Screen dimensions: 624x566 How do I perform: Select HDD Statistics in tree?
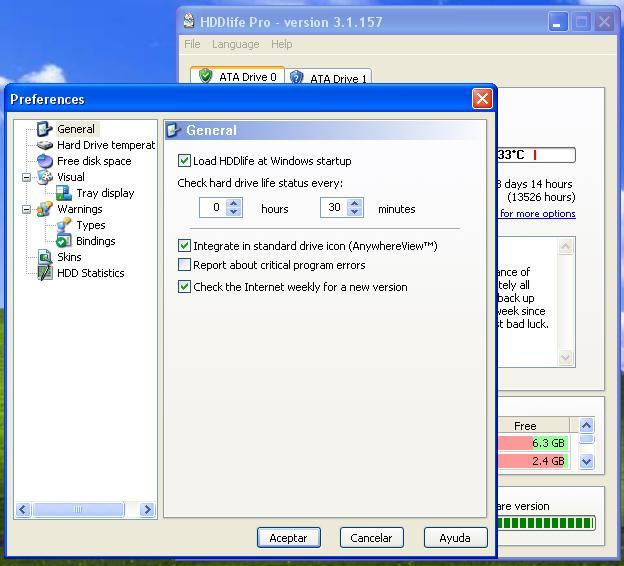91,273
